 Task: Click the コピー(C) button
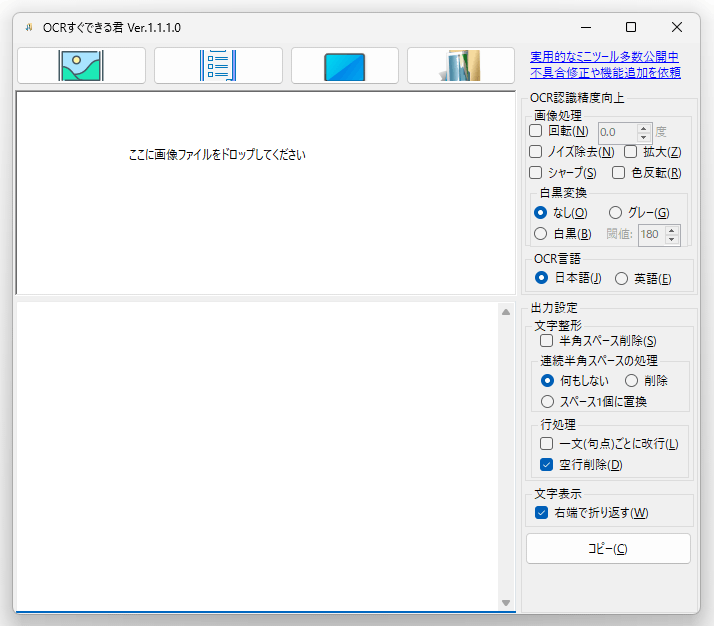click(x=608, y=549)
